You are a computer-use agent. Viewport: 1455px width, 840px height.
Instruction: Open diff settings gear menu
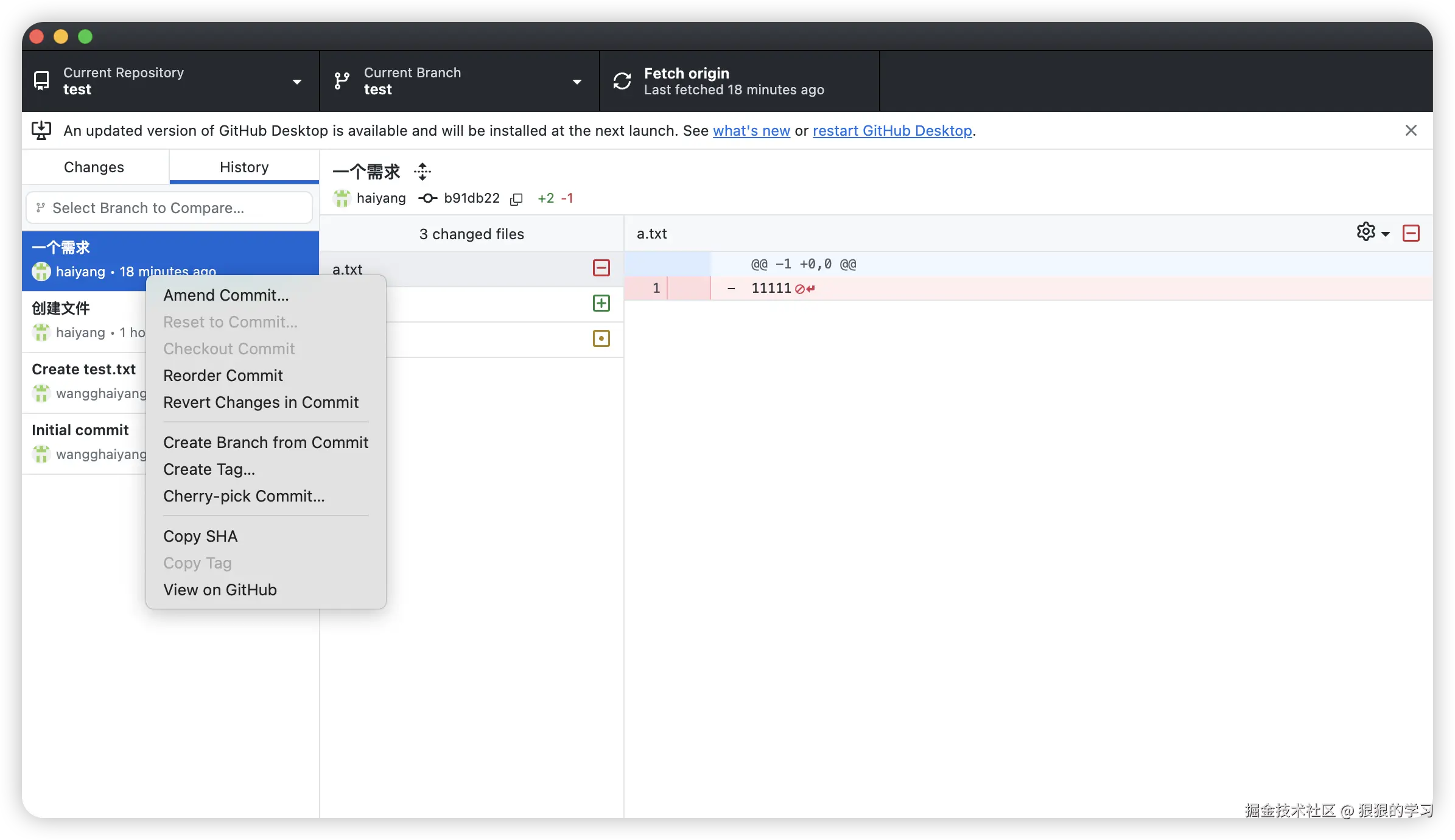pyautogui.click(x=1366, y=233)
